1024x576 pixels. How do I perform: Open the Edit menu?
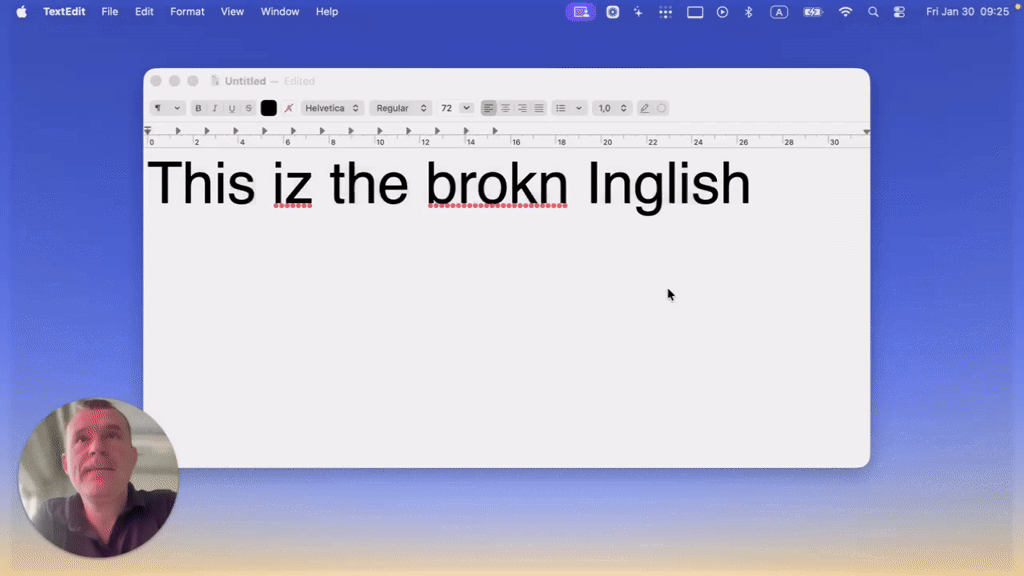coord(144,12)
